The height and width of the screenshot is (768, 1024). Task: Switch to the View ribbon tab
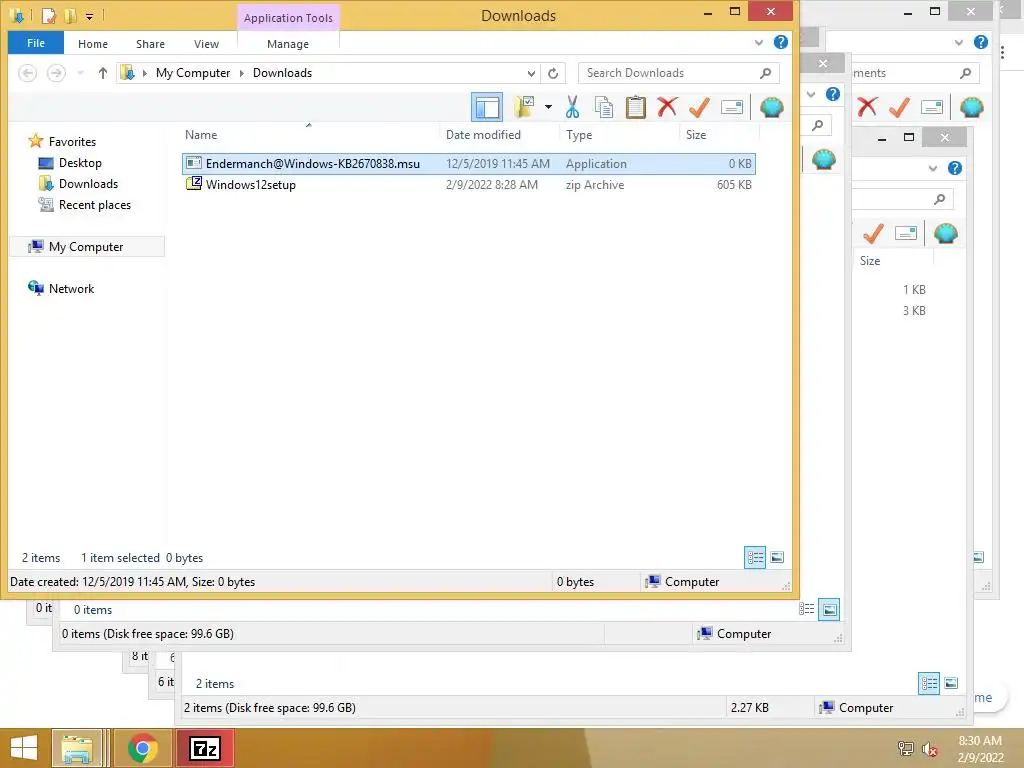click(206, 44)
